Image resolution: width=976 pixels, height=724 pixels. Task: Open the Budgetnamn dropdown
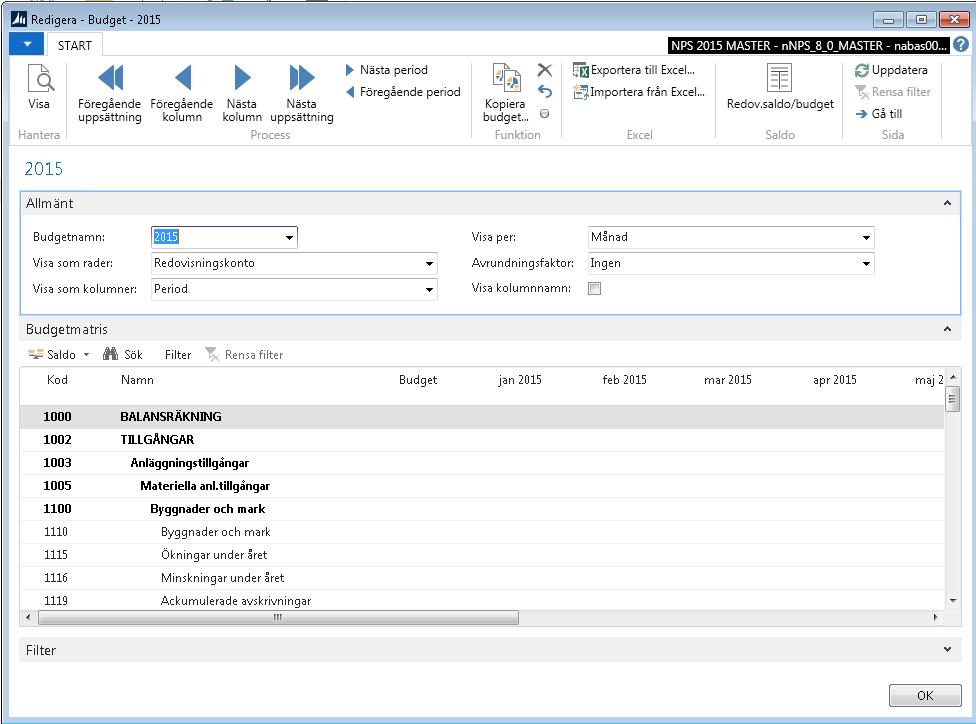point(289,237)
